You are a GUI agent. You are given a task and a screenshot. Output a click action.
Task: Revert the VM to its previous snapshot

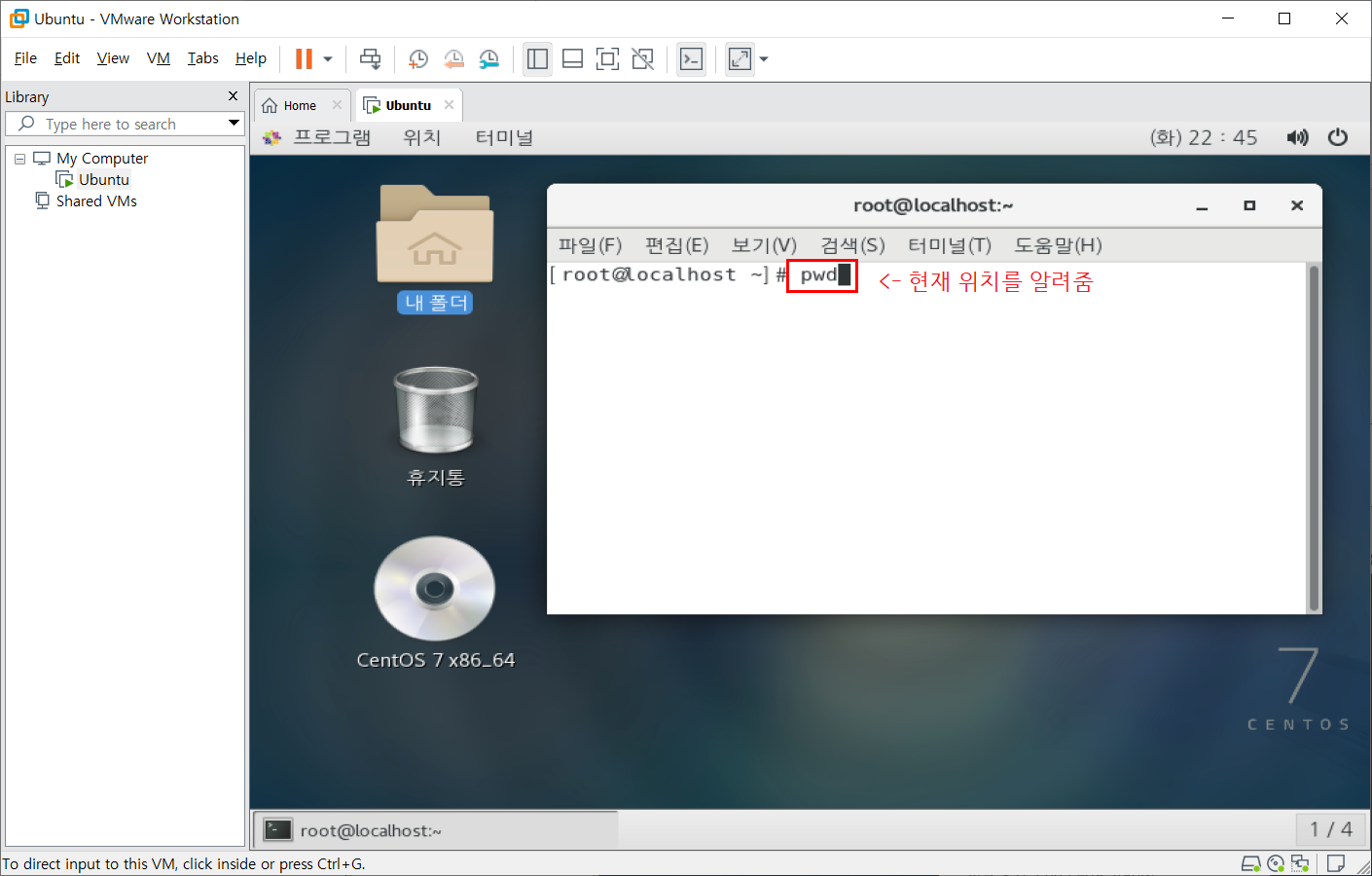click(453, 59)
